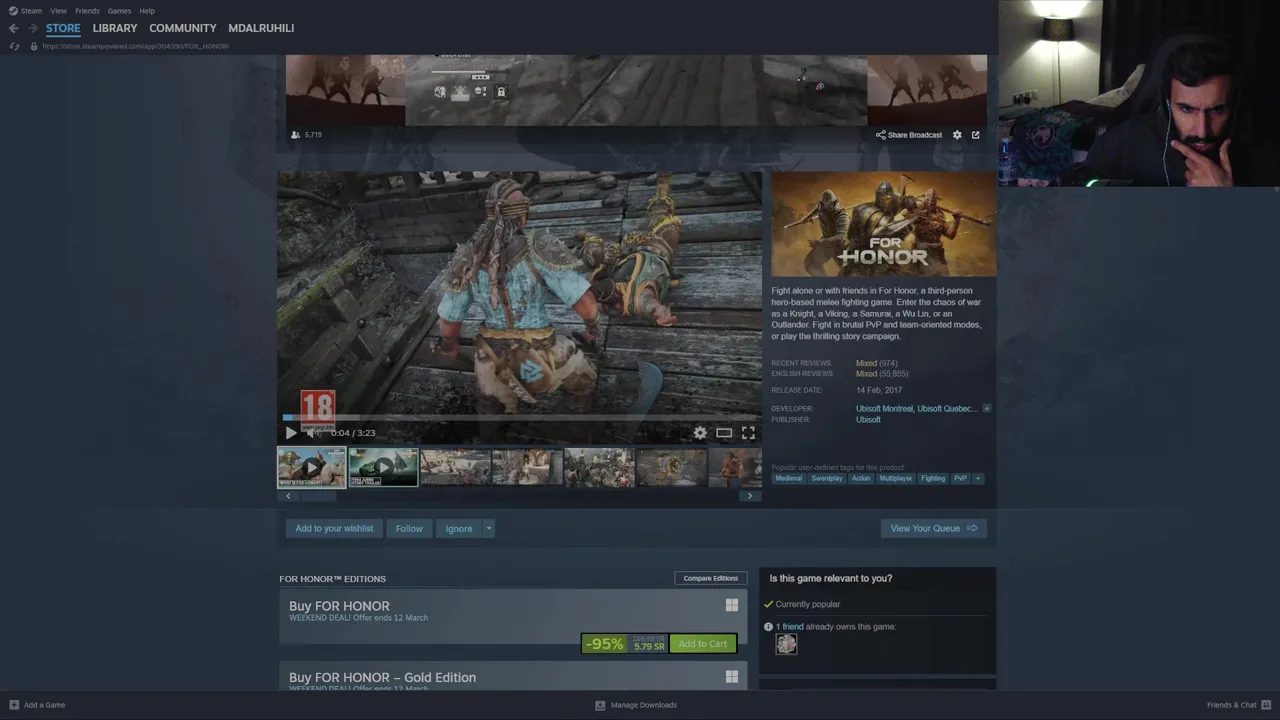The width and height of the screenshot is (1280, 720).
Task: Click the store URL address text
Action: click(x=136, y=46)
